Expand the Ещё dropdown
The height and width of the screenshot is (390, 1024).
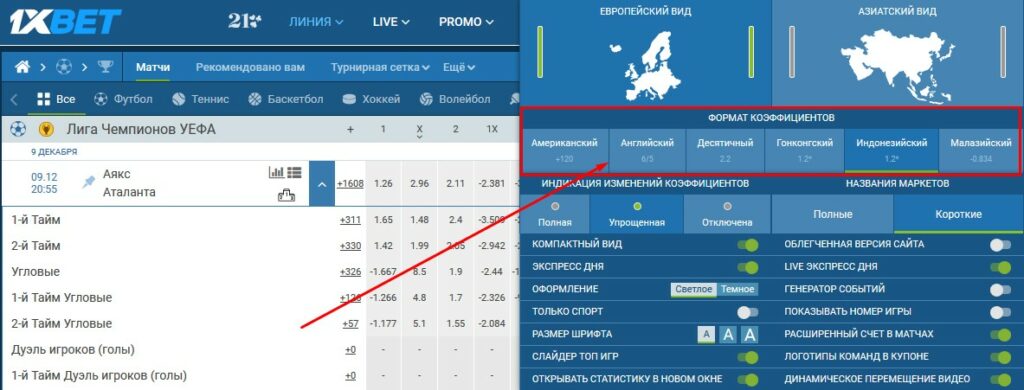pos(459,67)
